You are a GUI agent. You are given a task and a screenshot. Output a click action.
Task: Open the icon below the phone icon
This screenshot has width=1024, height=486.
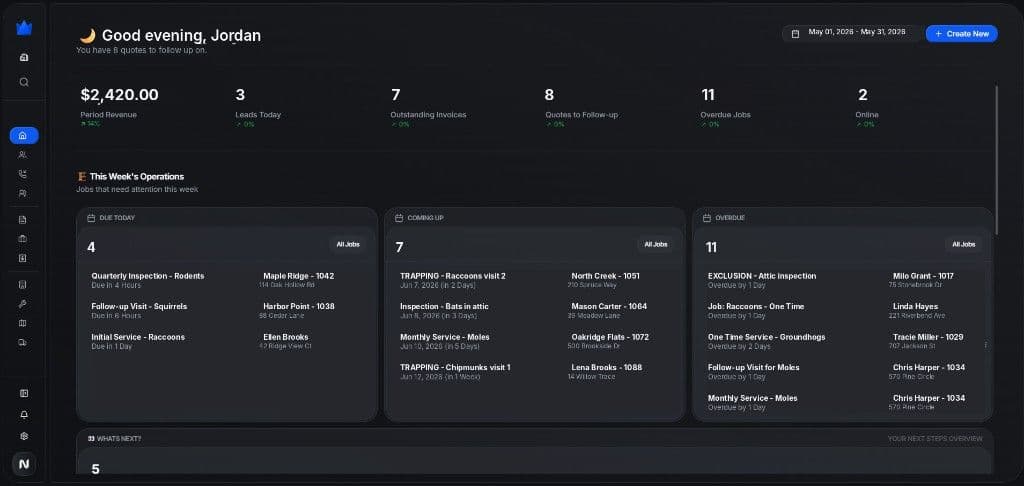coord(23,193)
